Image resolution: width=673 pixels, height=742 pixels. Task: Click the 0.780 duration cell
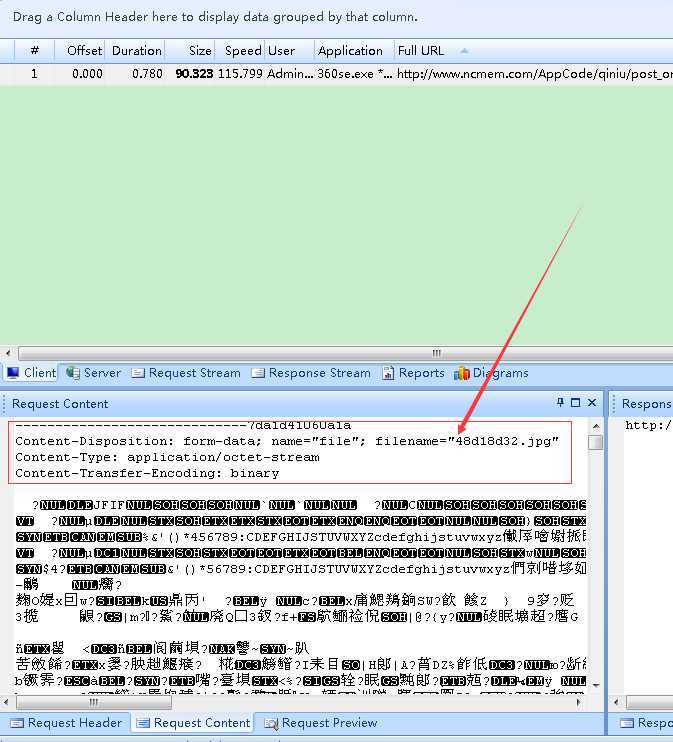point(147,74)
